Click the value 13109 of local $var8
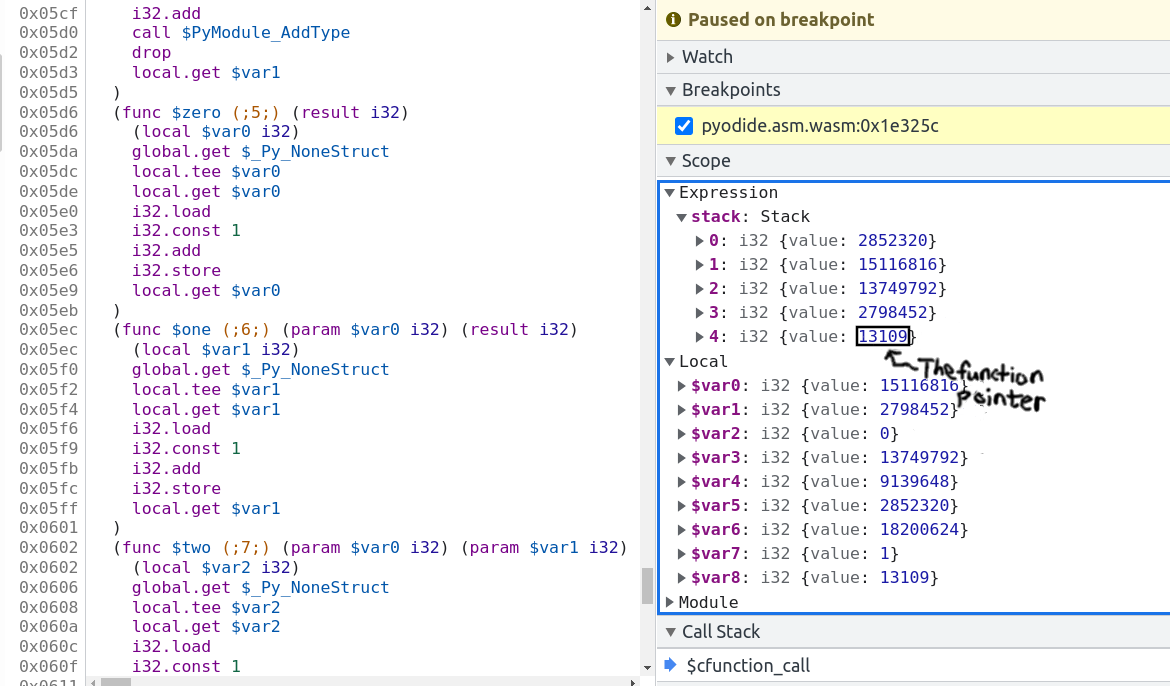Viewport: 1170px width, 686px height. coord(904,578)
